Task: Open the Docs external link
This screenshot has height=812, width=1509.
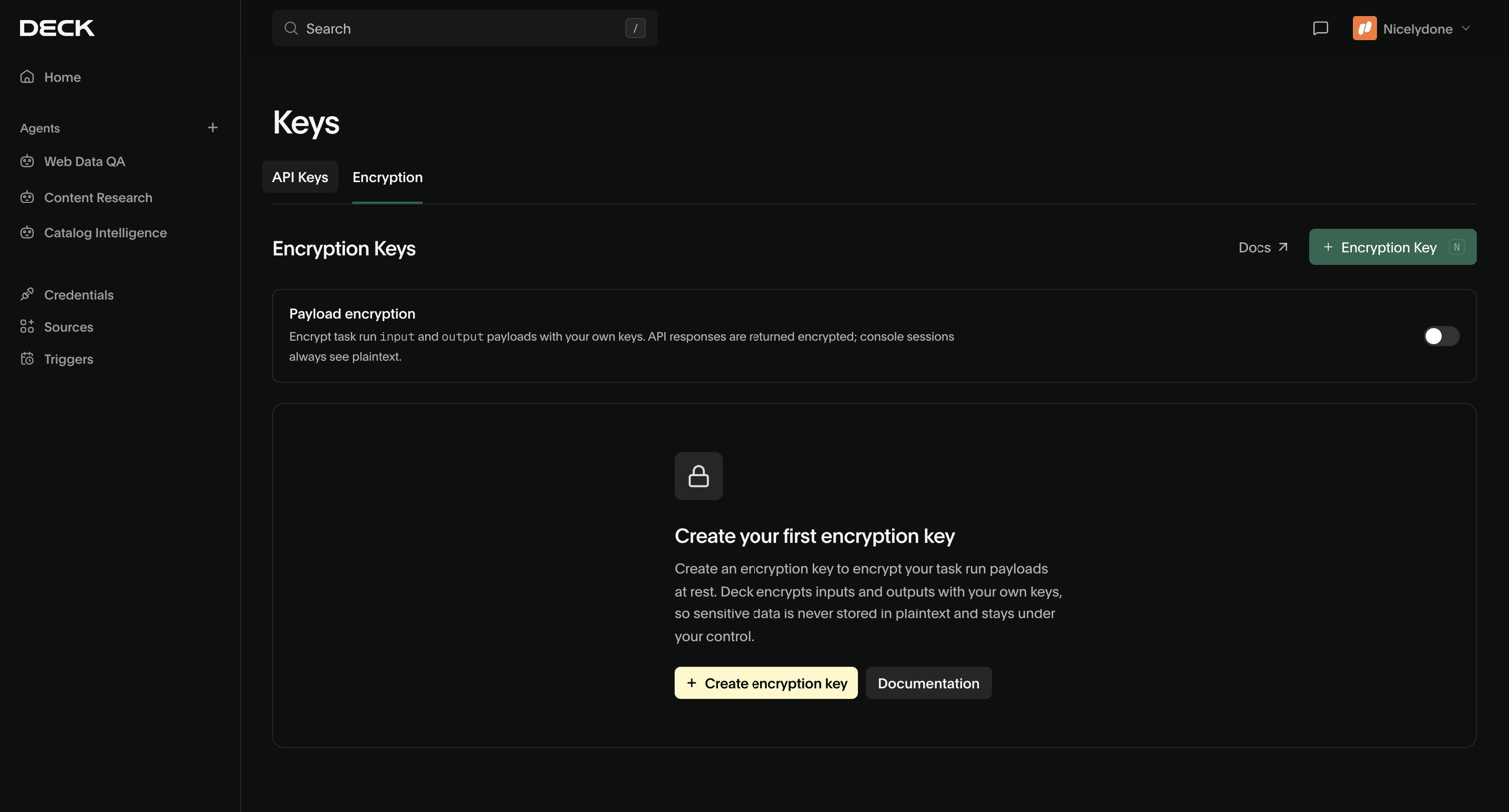Action: tap(1263, 247)
